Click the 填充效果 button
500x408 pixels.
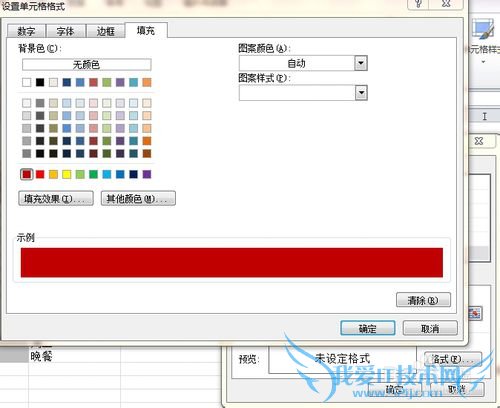[x=56, y=199]
